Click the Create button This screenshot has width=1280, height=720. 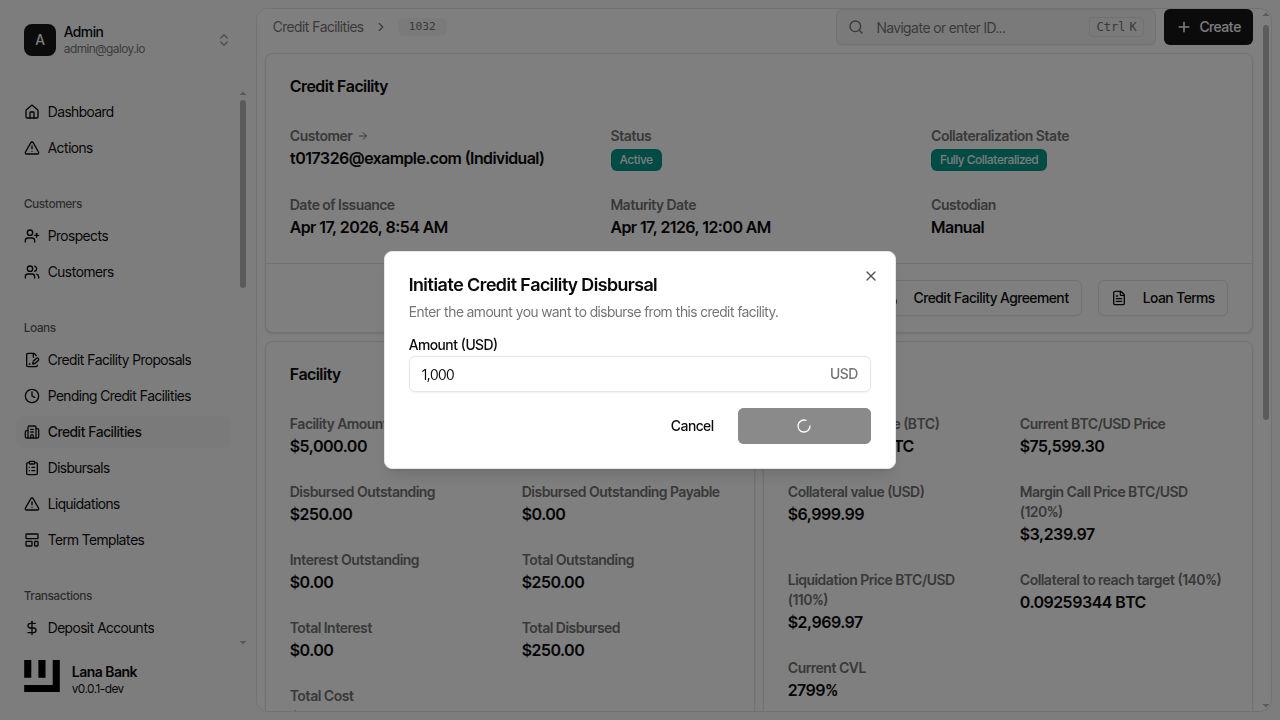tap(1208, 27)
